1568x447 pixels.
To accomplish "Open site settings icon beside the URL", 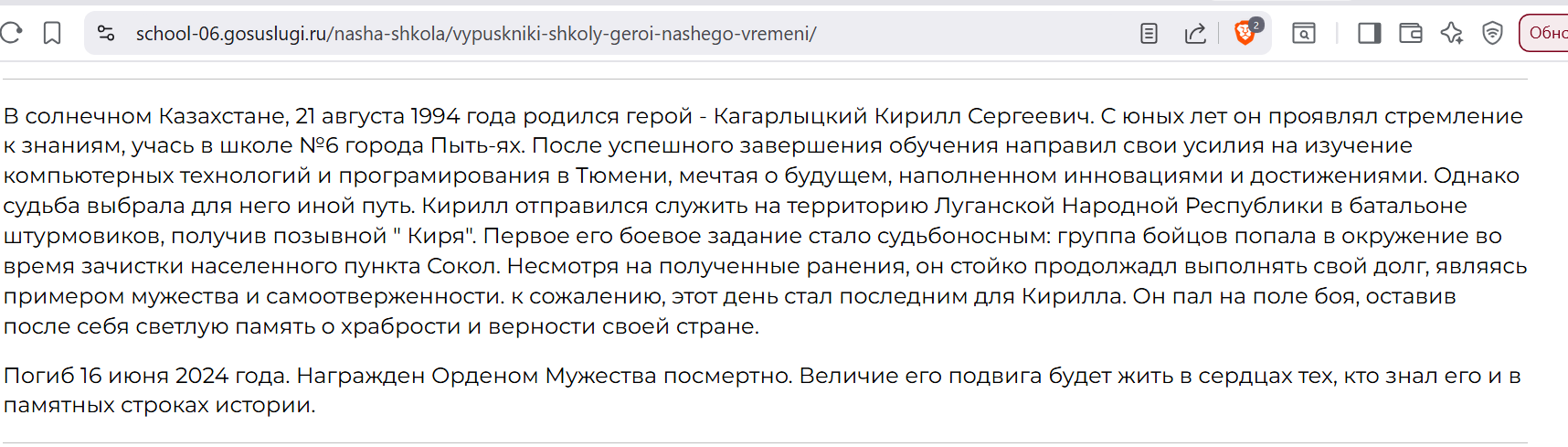I will pos(106,34).
